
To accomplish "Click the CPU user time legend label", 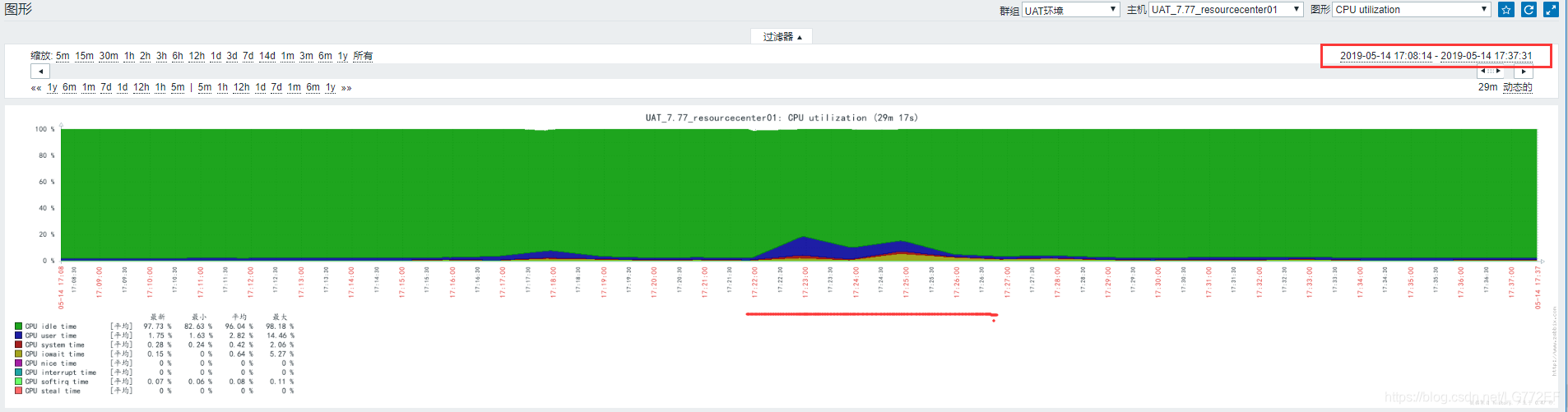I will (50, 336).
